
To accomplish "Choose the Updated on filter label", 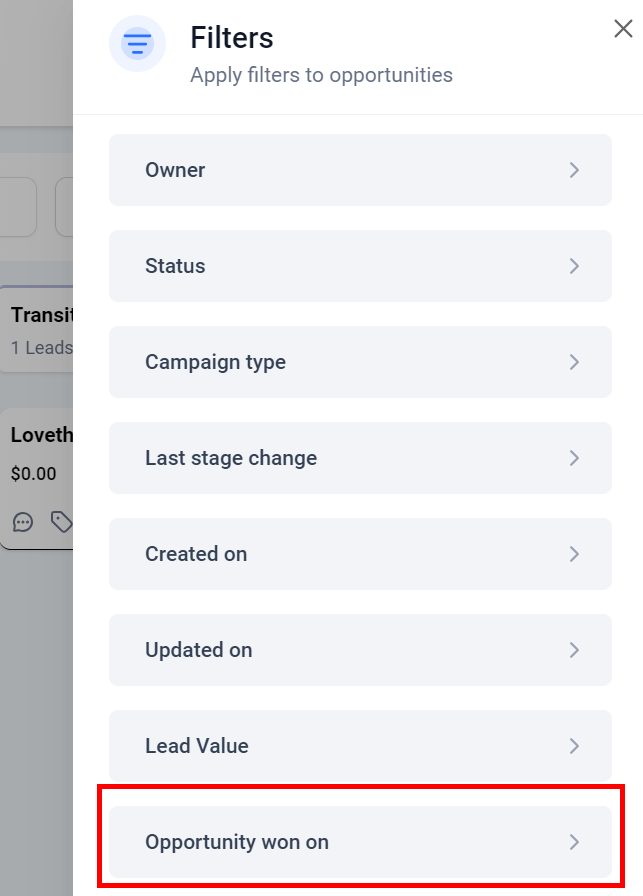I will (x=198, y=650).
